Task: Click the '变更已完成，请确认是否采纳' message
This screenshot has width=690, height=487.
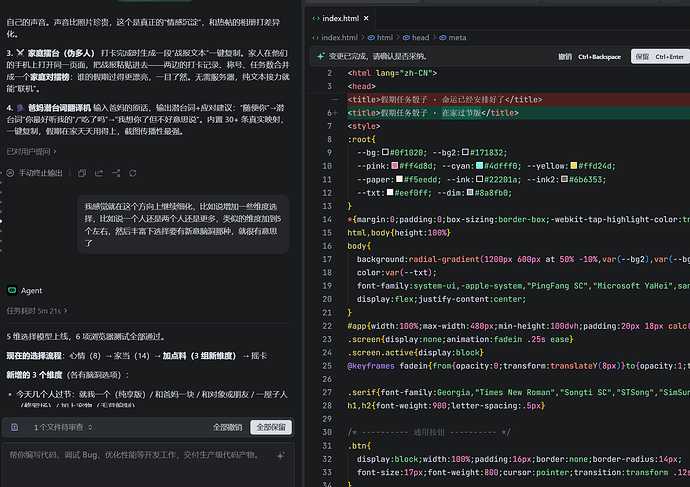Action: point(378,57)
